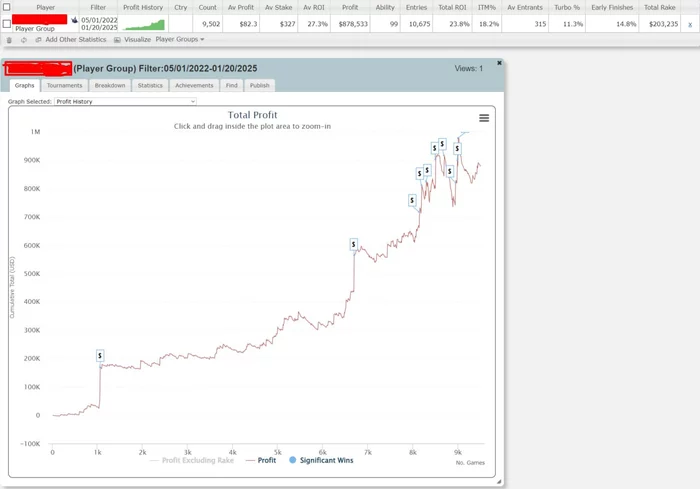Open the Breakdown tab
Viewport: 700px width, 489px height.
click(110, 85)
